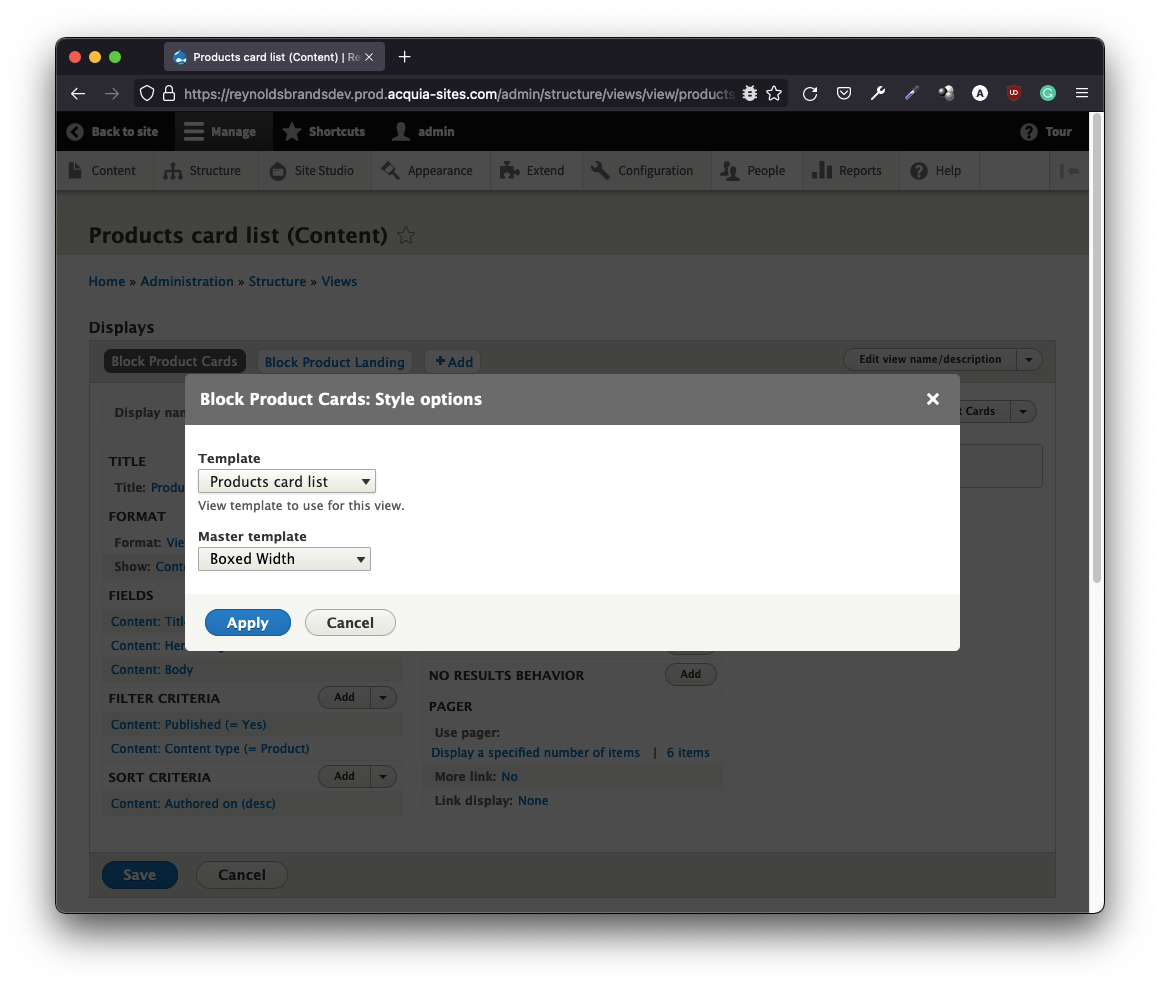
Task: Star this view using the favorite icon
Action: point(406,235)
